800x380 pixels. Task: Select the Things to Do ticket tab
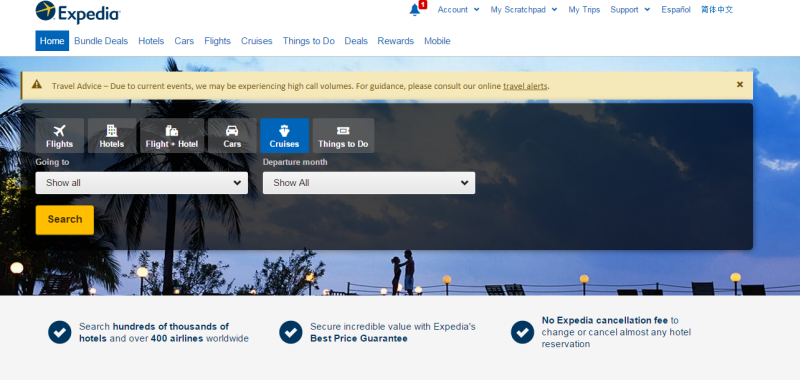click(343, 136)
